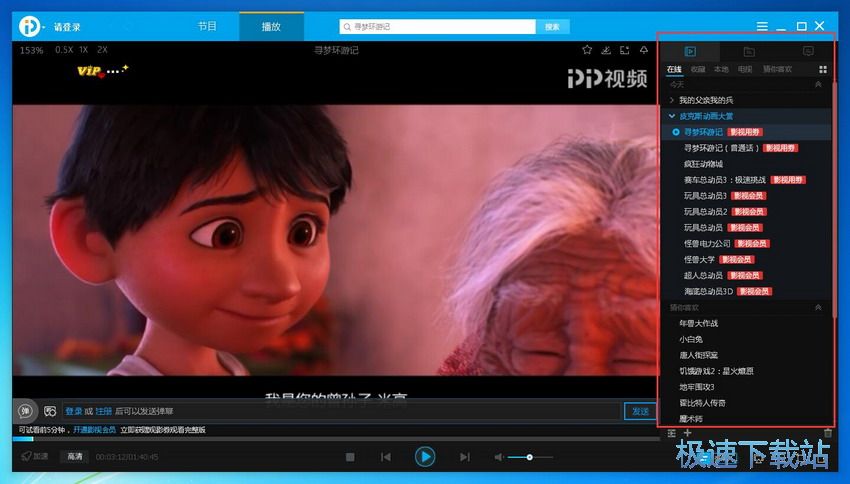The width and height of the screenshot is (850, 484).
Task: Select the 本地 playlist tab
Action: (721, 69)
